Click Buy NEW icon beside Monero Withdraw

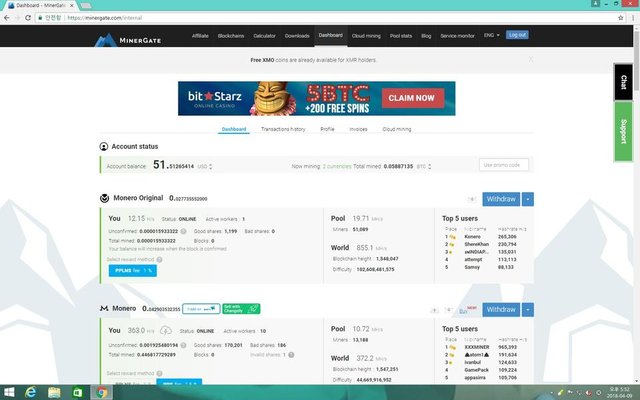467,310
